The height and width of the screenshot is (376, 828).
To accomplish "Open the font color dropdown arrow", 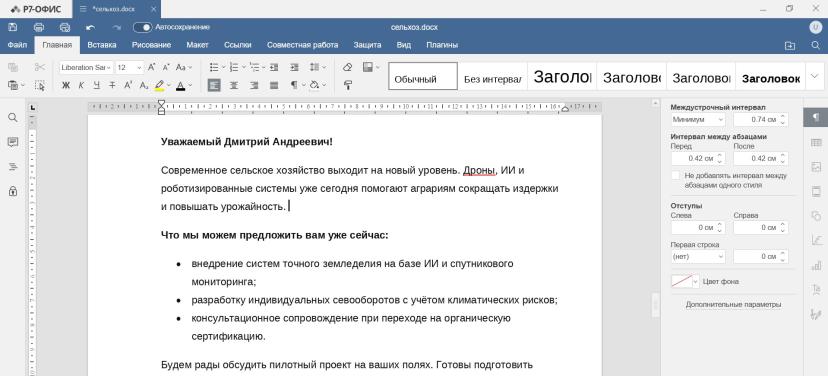I will point(190,85).
